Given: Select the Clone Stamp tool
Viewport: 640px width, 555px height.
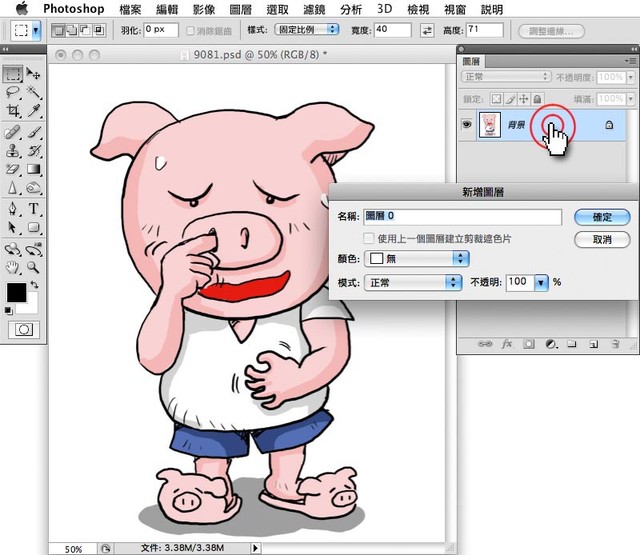Looking at the screenshot, I should click(12, 151).
